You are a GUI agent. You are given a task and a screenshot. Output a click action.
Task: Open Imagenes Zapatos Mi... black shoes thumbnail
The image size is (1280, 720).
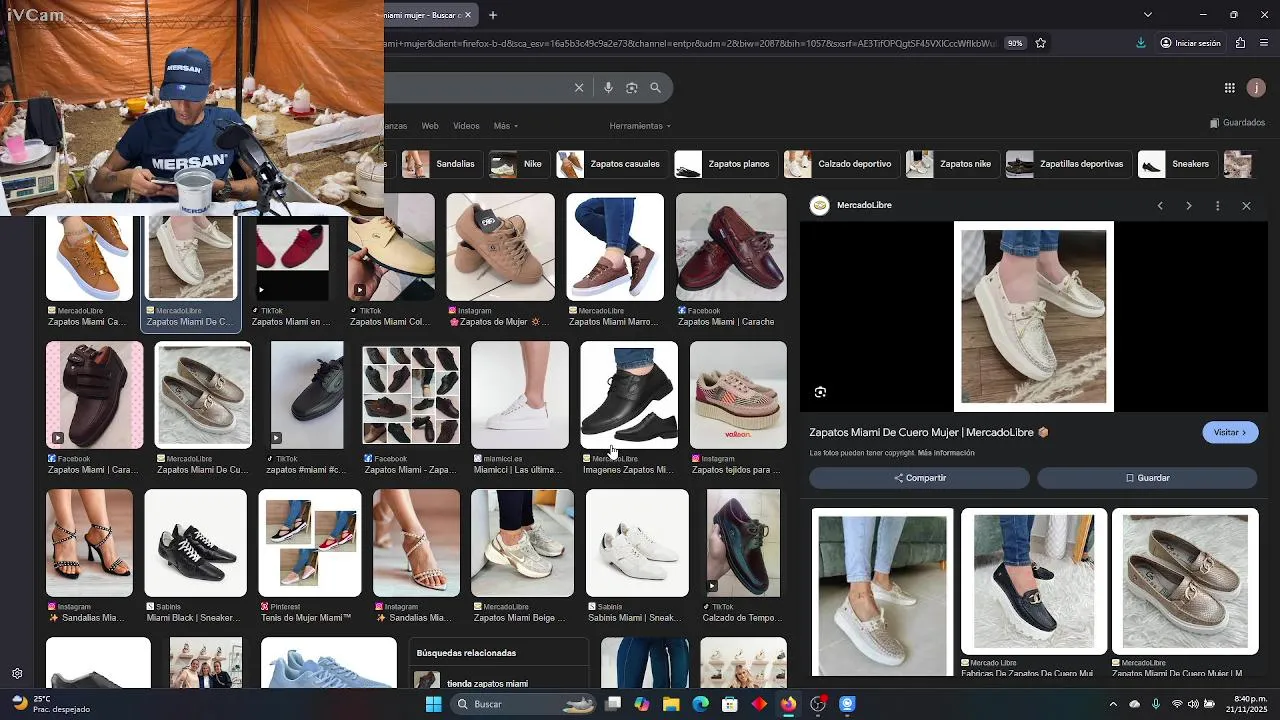point(629,395)
